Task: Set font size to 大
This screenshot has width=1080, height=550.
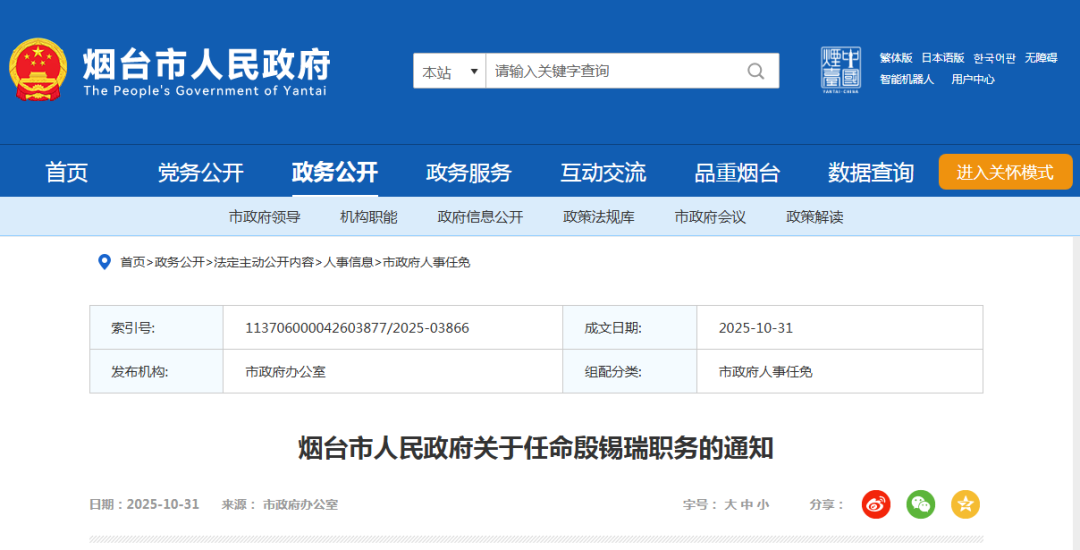Action: pos(730,505)
